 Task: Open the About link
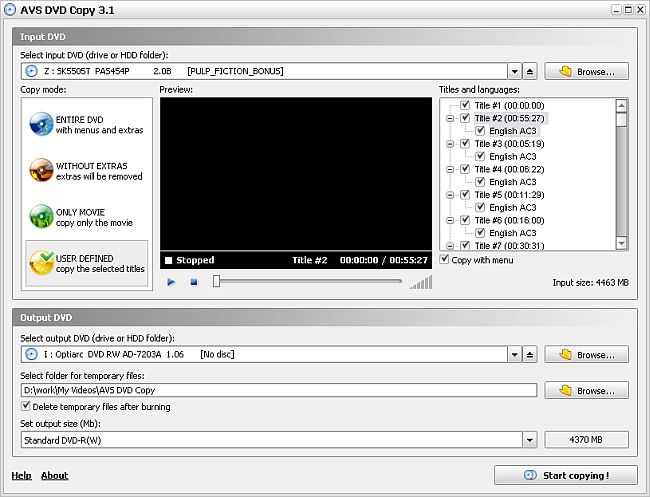[x=54, y=475]
